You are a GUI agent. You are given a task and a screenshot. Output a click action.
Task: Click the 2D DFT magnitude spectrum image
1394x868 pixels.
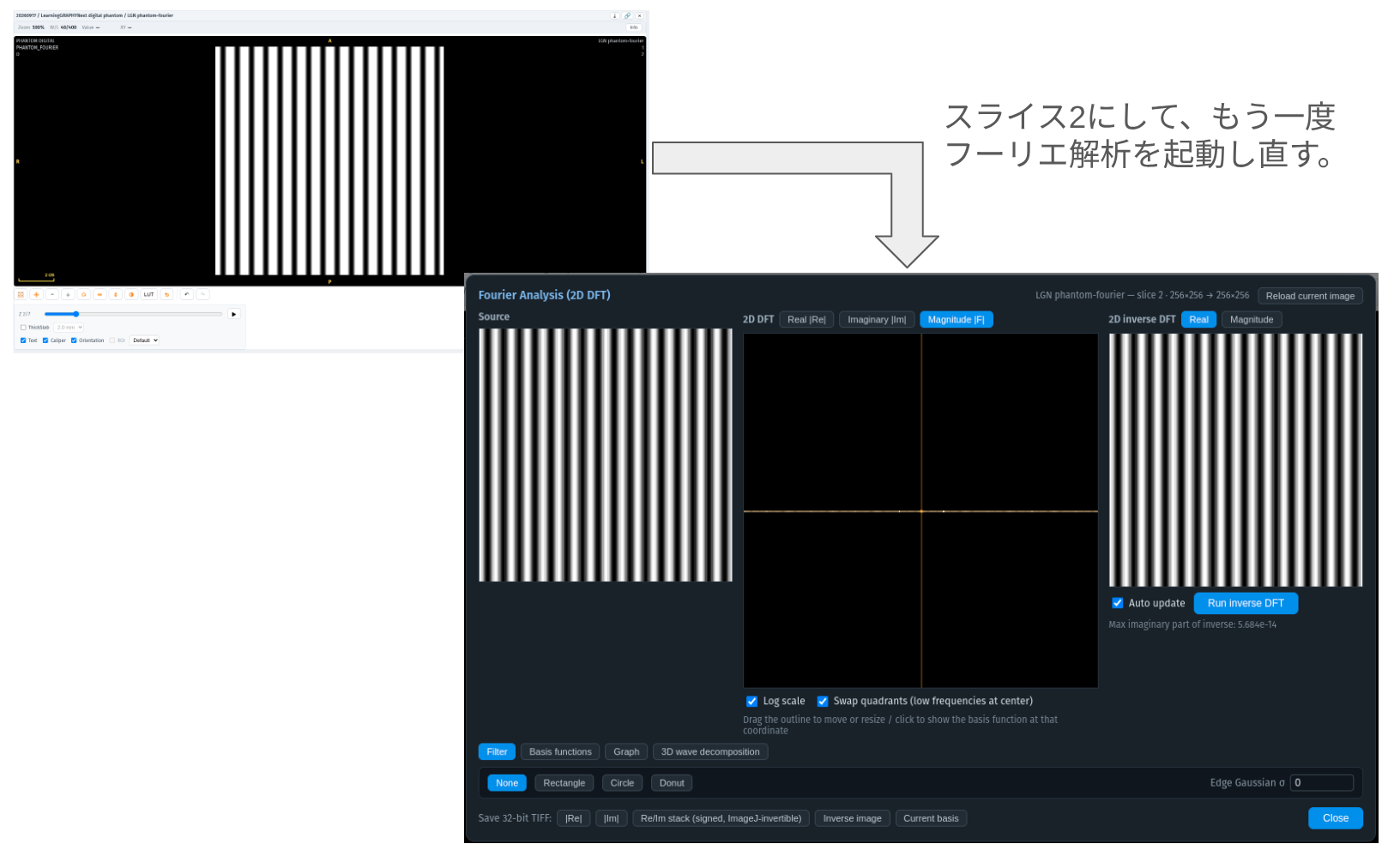click(920, 510)
